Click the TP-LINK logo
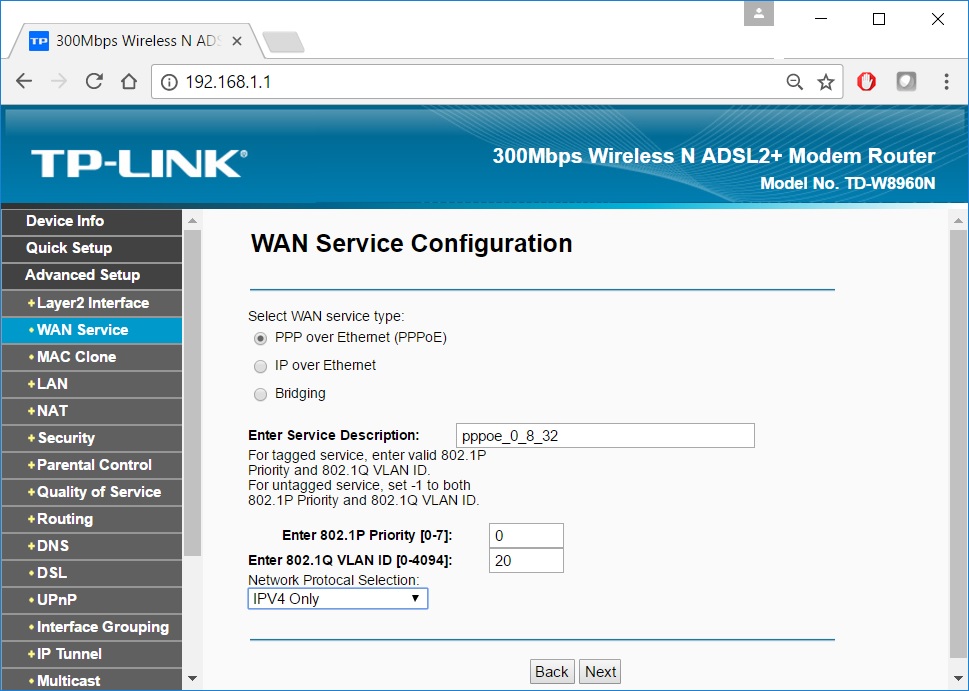Image resolution: width=969 pixels, height=691 pixels. [x=140, y=163]
